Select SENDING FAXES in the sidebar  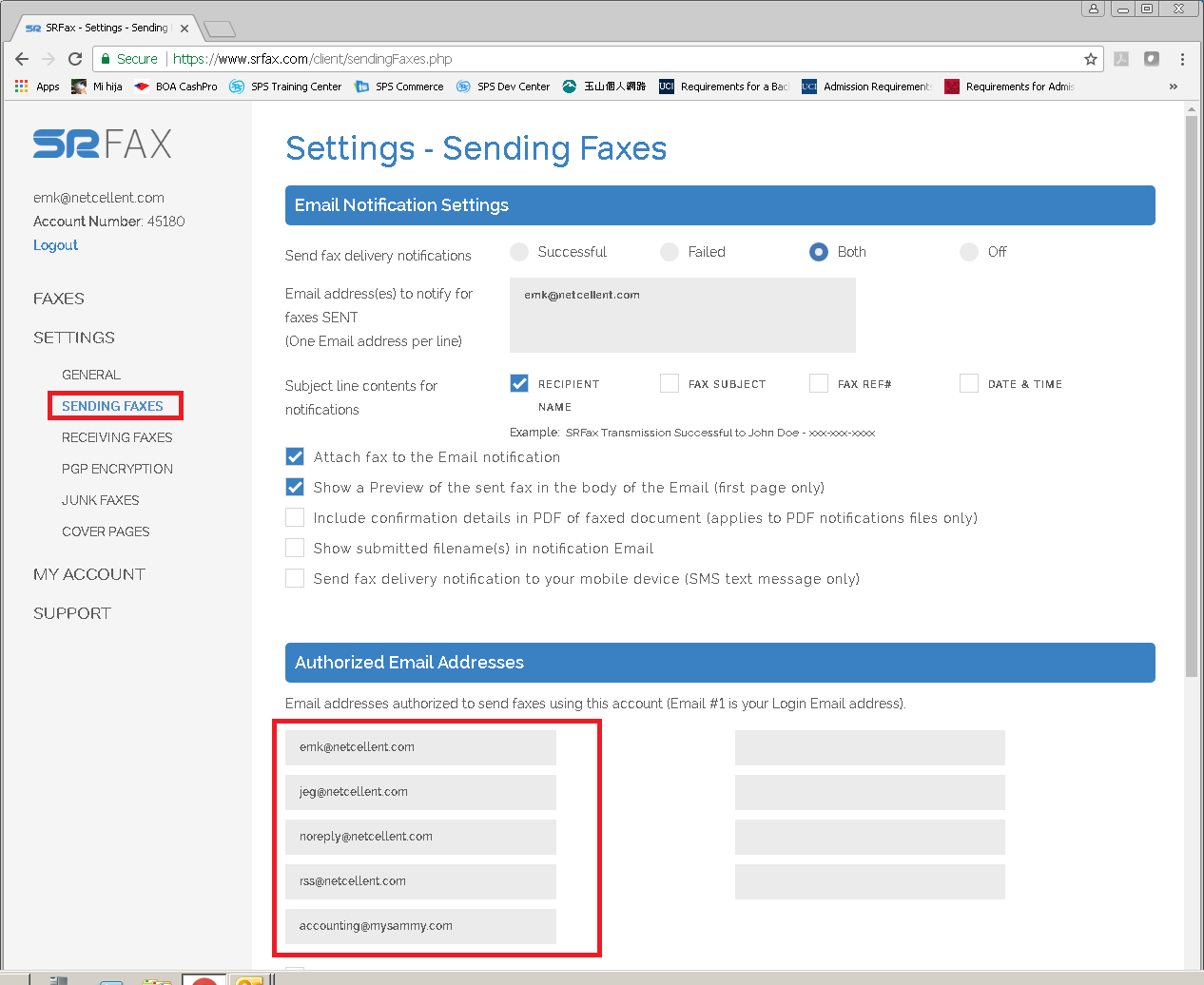[x=112, y=406]
